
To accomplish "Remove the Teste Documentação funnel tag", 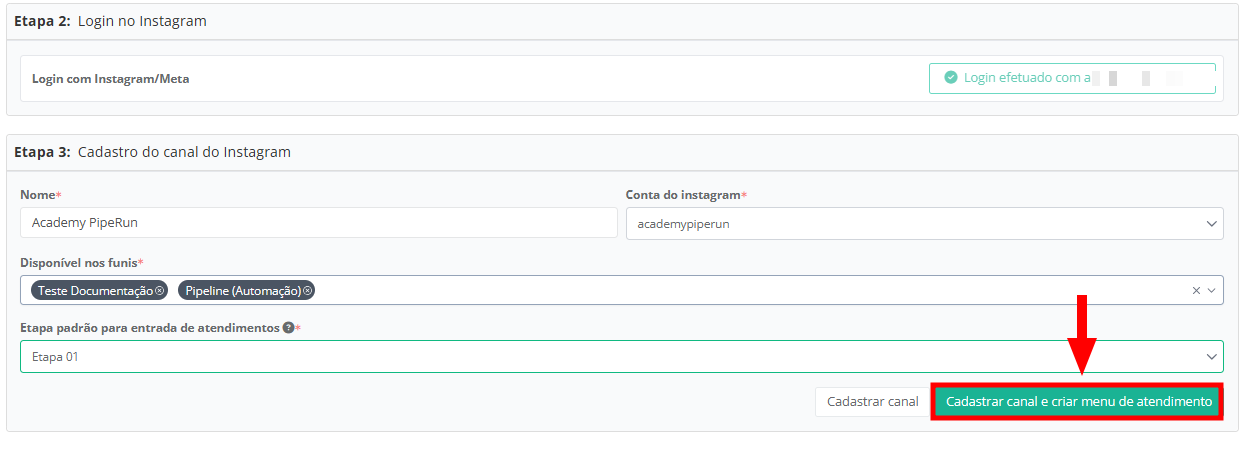I will click(159, 291).
